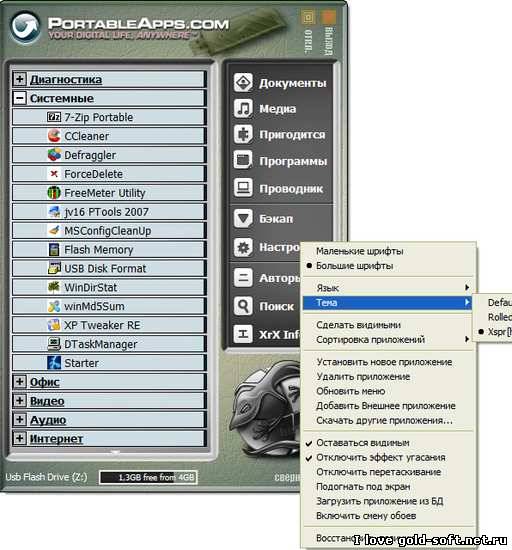Open the Defraggler app icon
512x550 pixels.
(x=54, y=155)
